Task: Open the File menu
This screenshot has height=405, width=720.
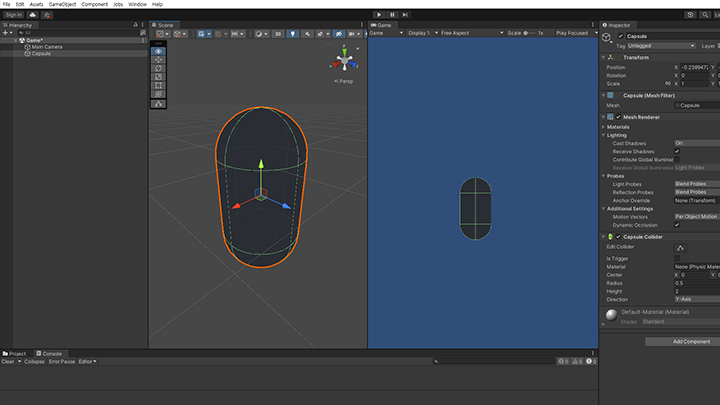Action: pos(6,4)
